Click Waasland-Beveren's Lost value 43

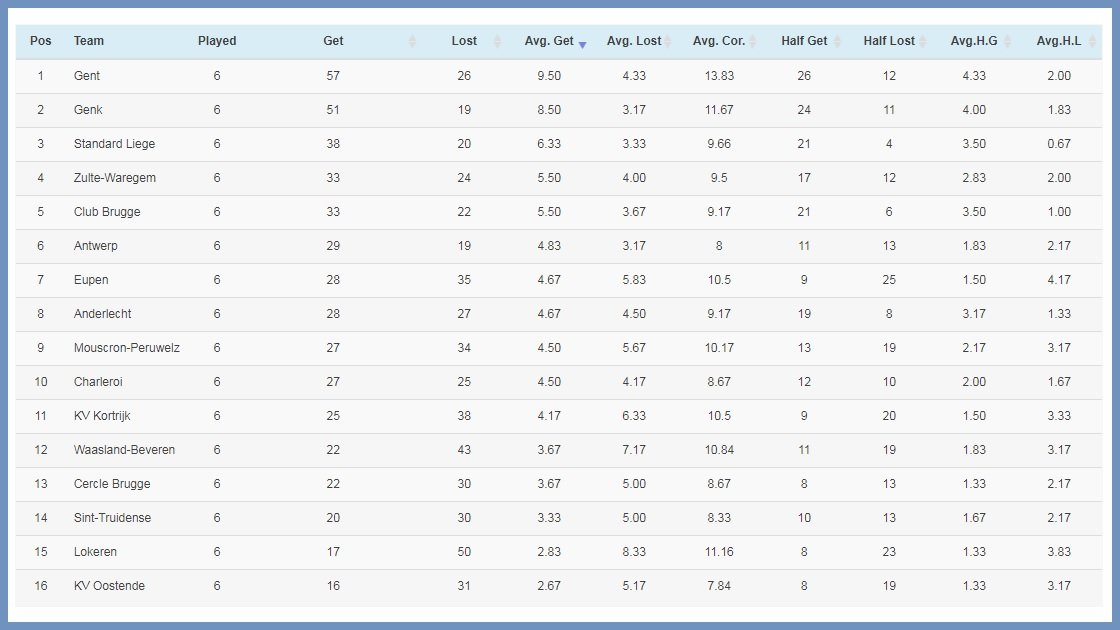coord(464,450)
